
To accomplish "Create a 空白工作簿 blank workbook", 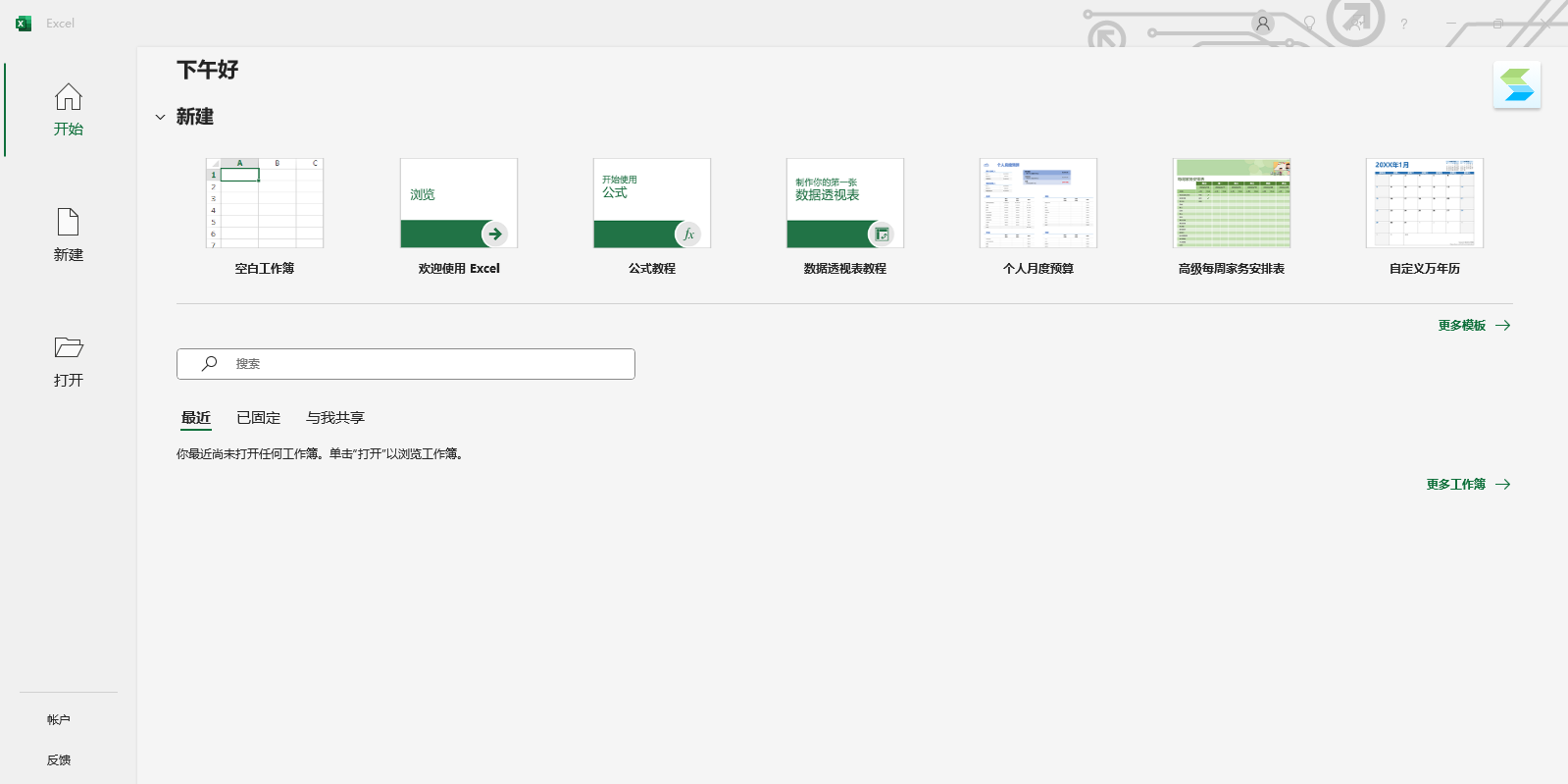I will [264, 204].
